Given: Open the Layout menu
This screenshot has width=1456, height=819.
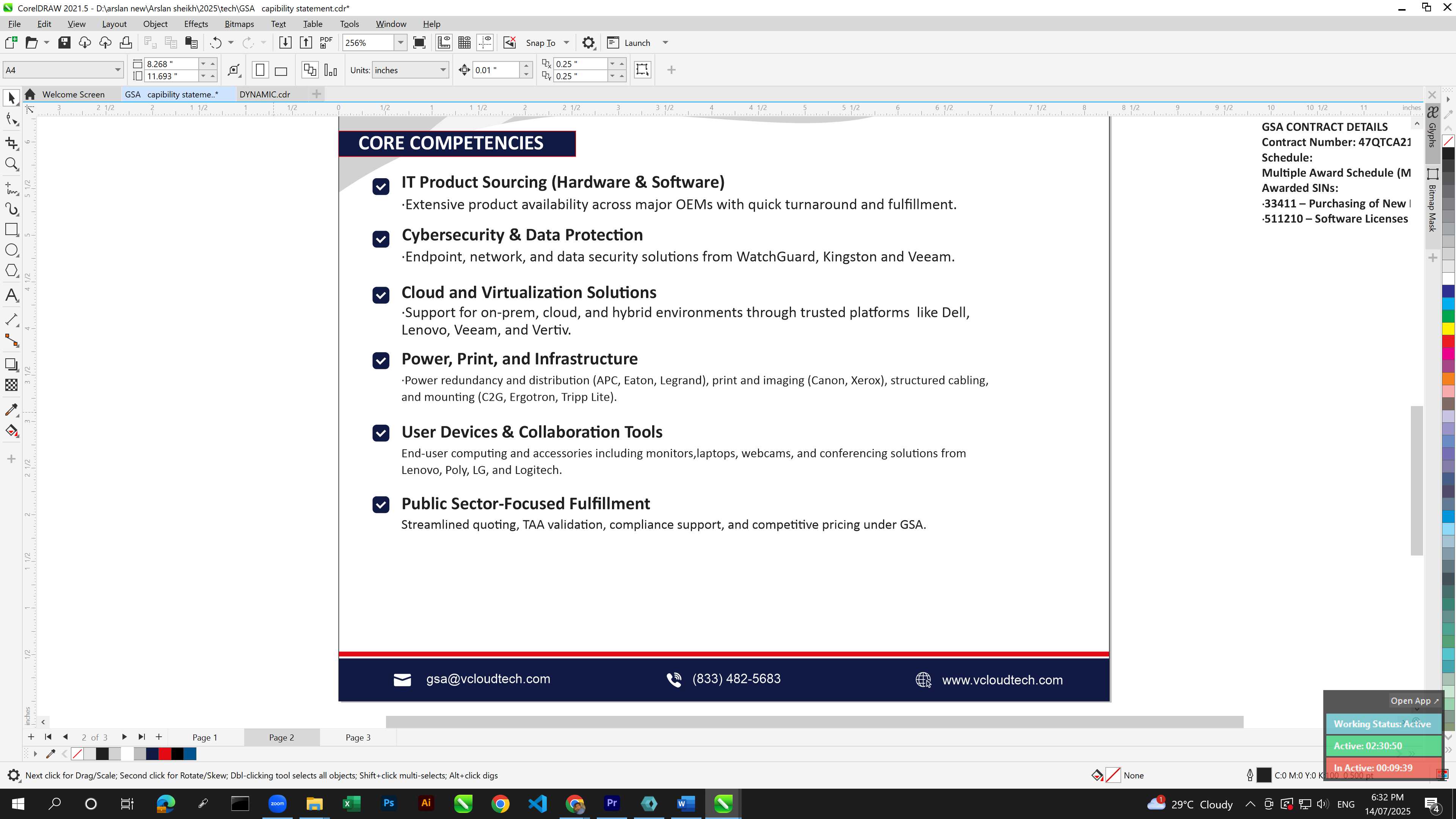Looking at the screenshot, I should pos(114,24).
